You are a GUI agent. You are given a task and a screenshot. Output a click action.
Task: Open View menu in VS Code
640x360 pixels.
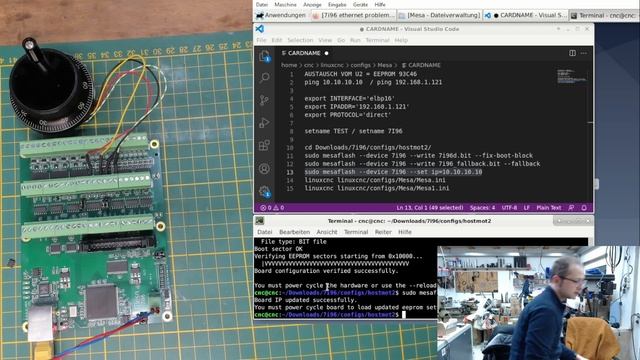[325, 40]
